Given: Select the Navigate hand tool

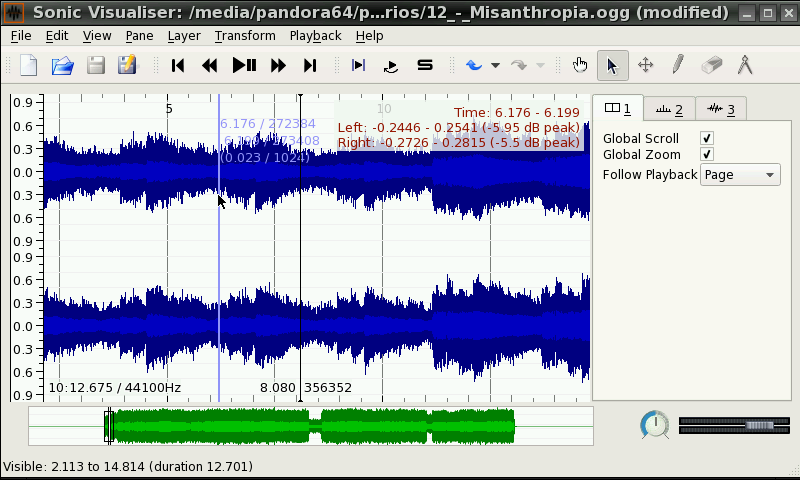Looking at the screenshot, I should (580, 66).
